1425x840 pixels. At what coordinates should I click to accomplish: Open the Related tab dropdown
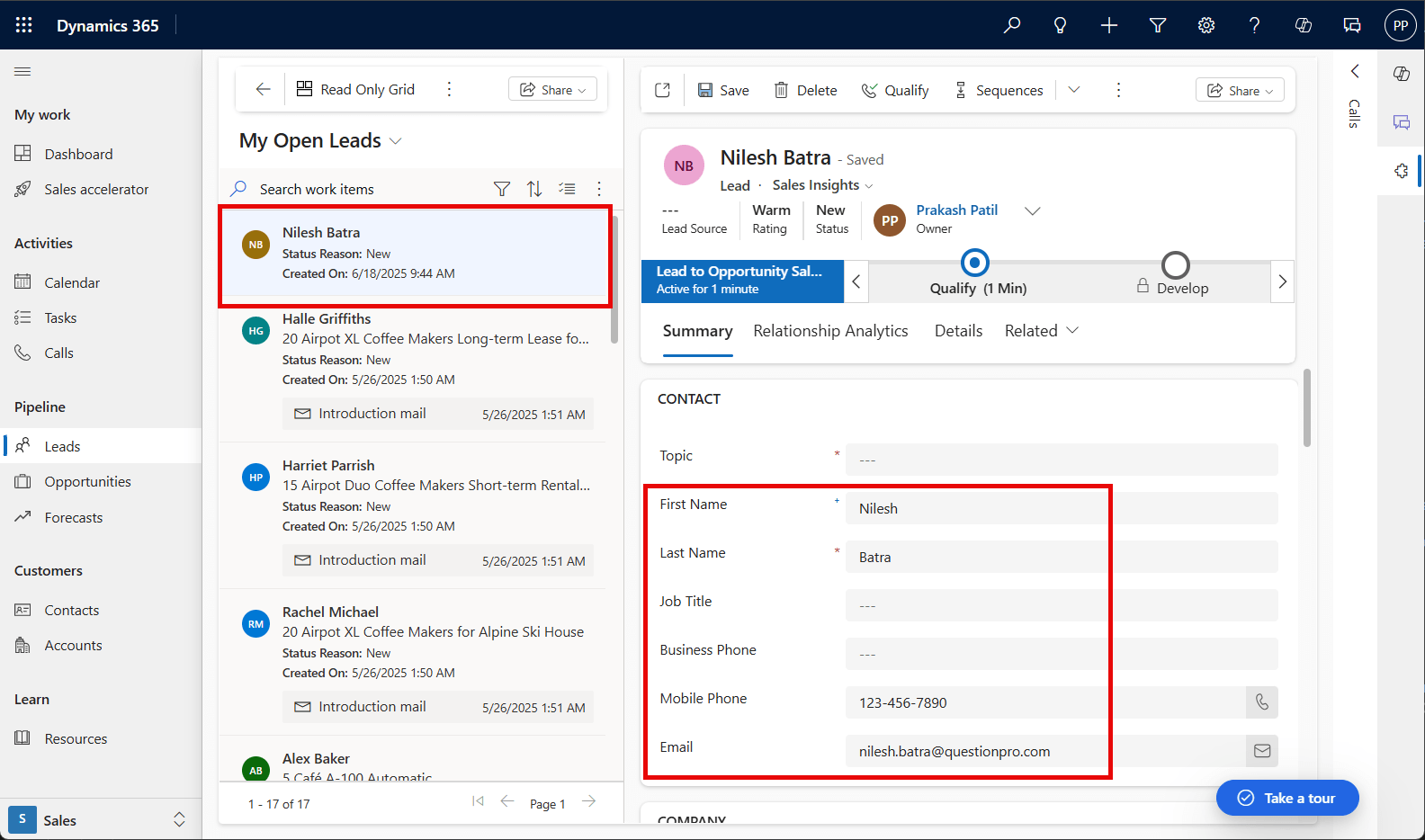[x=1041, y=331]
